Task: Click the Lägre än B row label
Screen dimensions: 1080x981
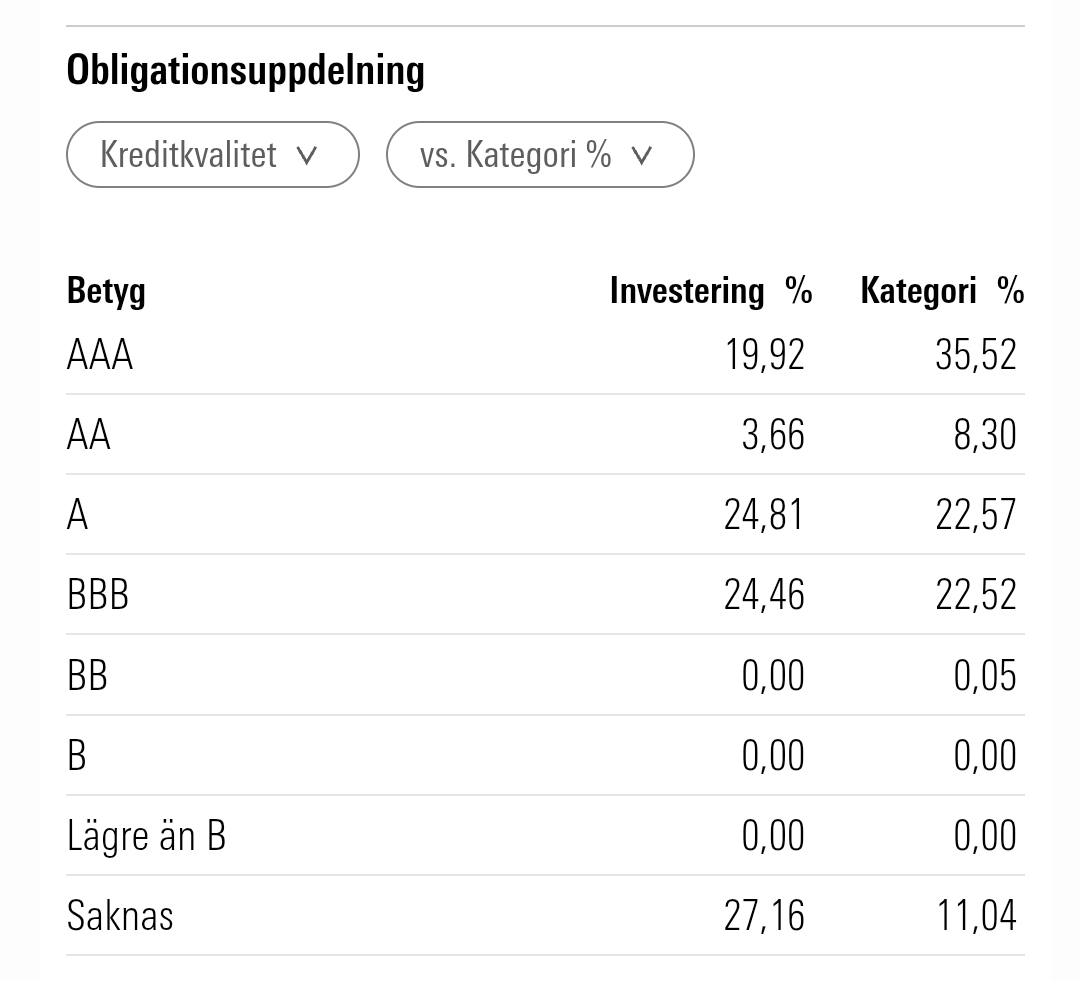Action: (x=146, y=836)
